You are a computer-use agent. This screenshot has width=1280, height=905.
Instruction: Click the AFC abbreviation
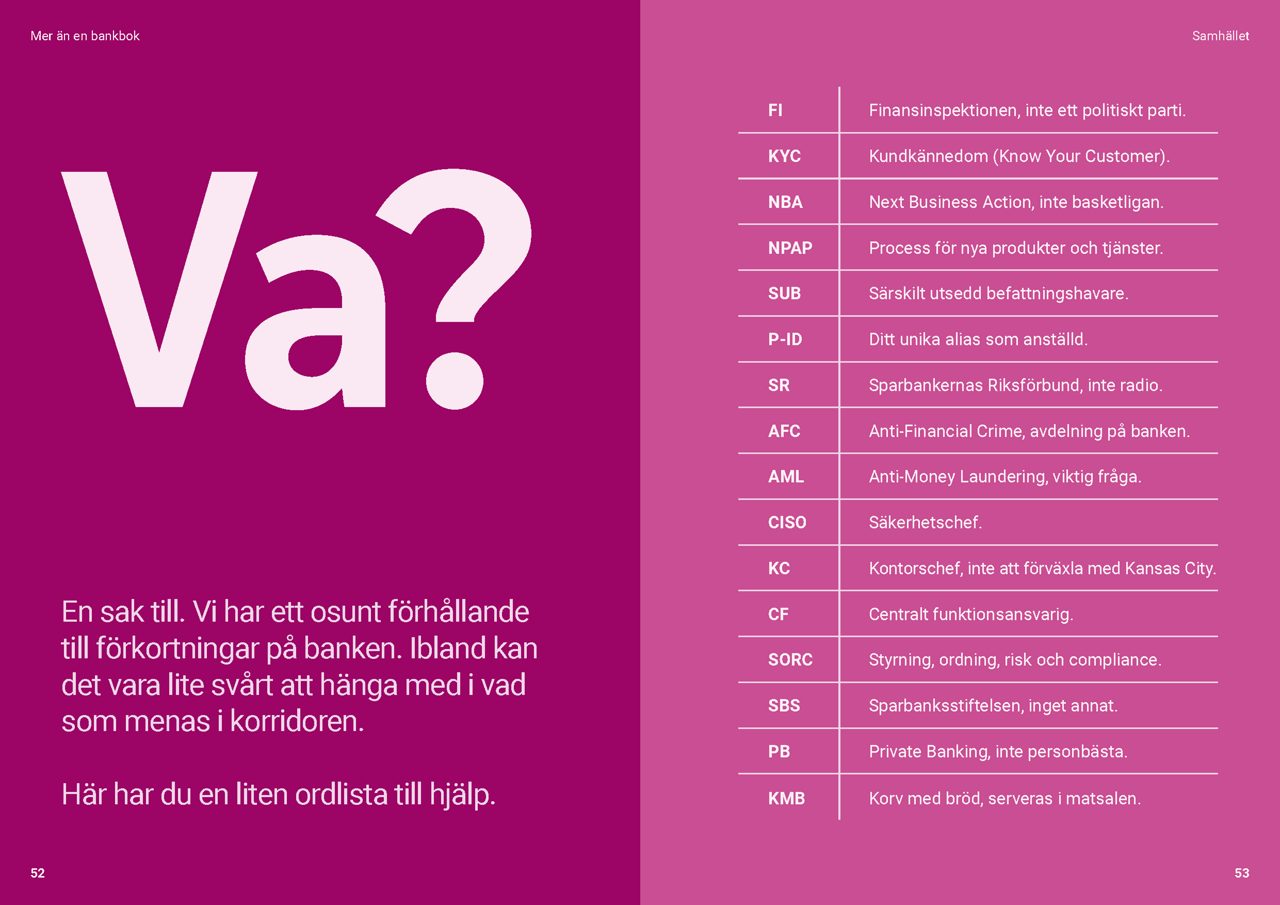pyautogui.click(x=784, y=431)
